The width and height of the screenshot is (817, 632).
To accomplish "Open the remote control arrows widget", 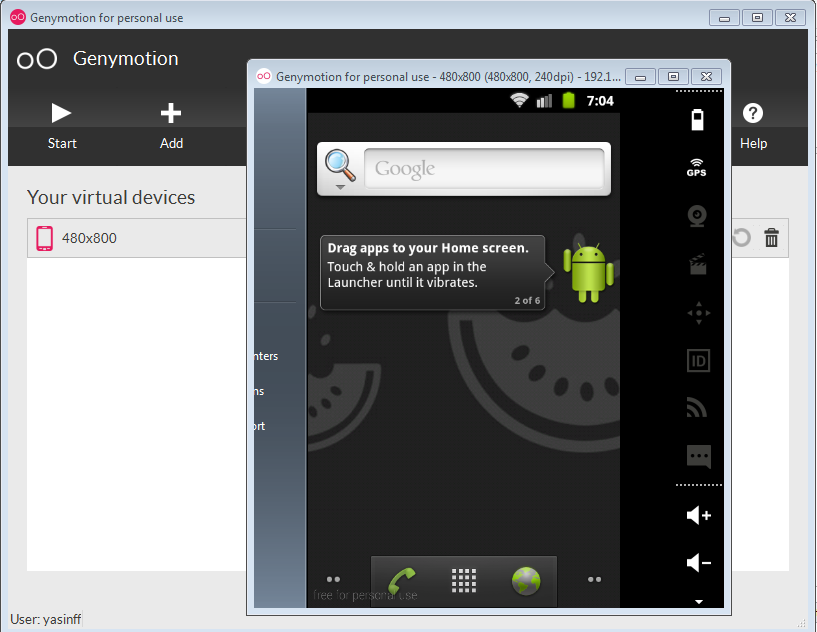I will [x=698, y=313].
